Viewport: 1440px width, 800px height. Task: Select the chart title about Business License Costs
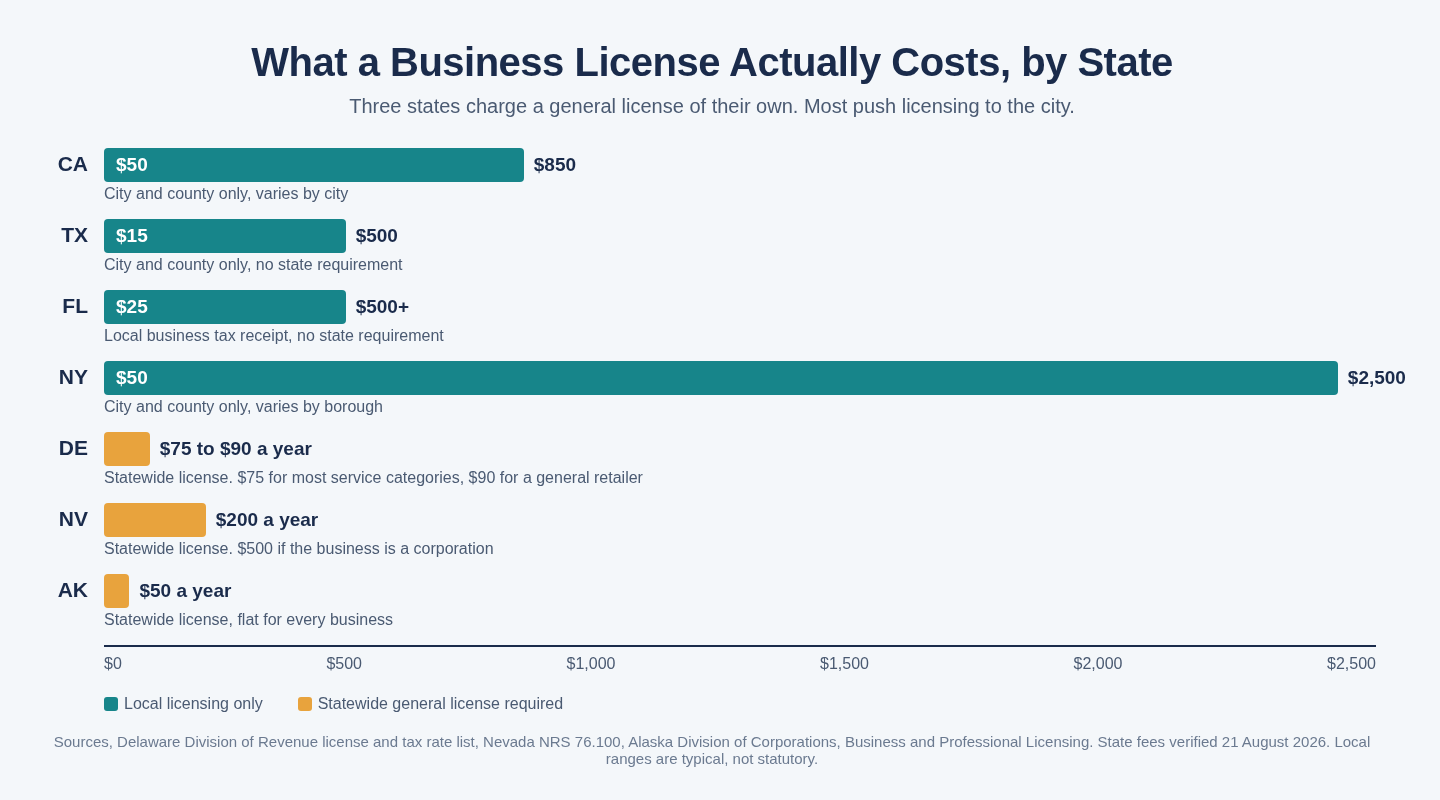712,62
